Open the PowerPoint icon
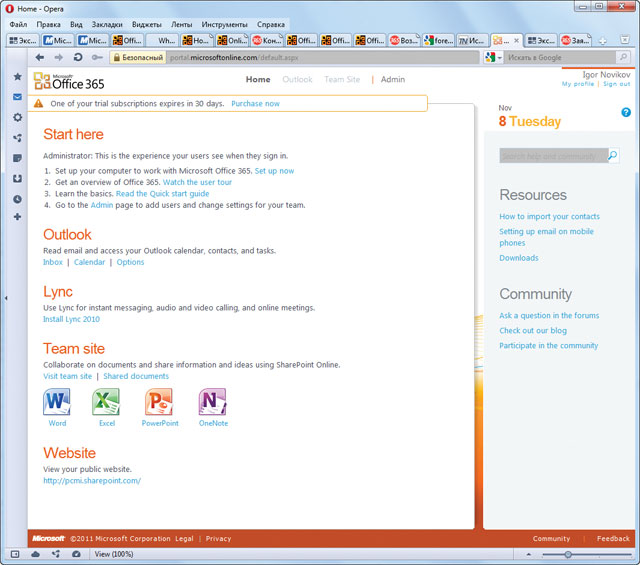This screenshot has height=565, width=640. (159, 402)
